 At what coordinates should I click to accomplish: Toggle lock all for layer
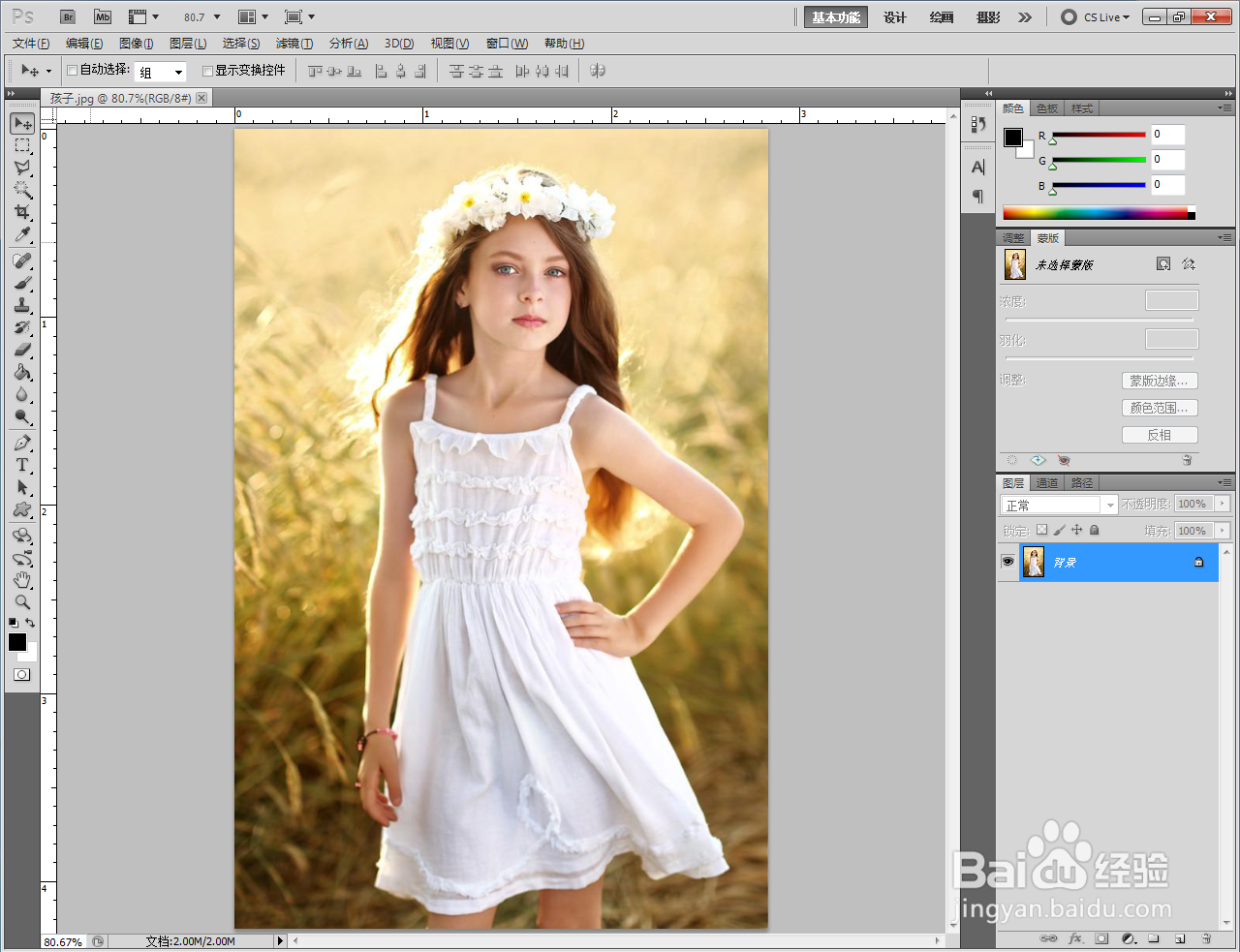click(x=1094, y=530)
